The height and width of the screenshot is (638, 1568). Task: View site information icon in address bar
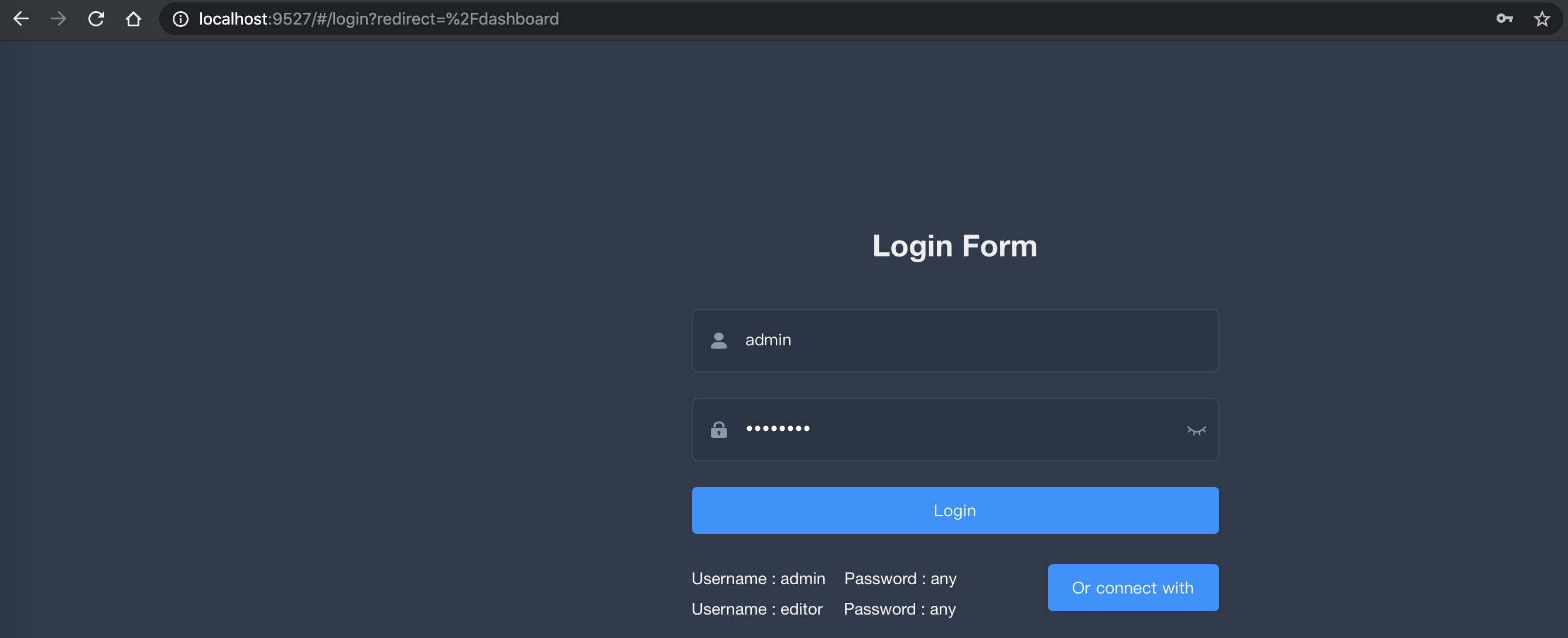[180, 19]
